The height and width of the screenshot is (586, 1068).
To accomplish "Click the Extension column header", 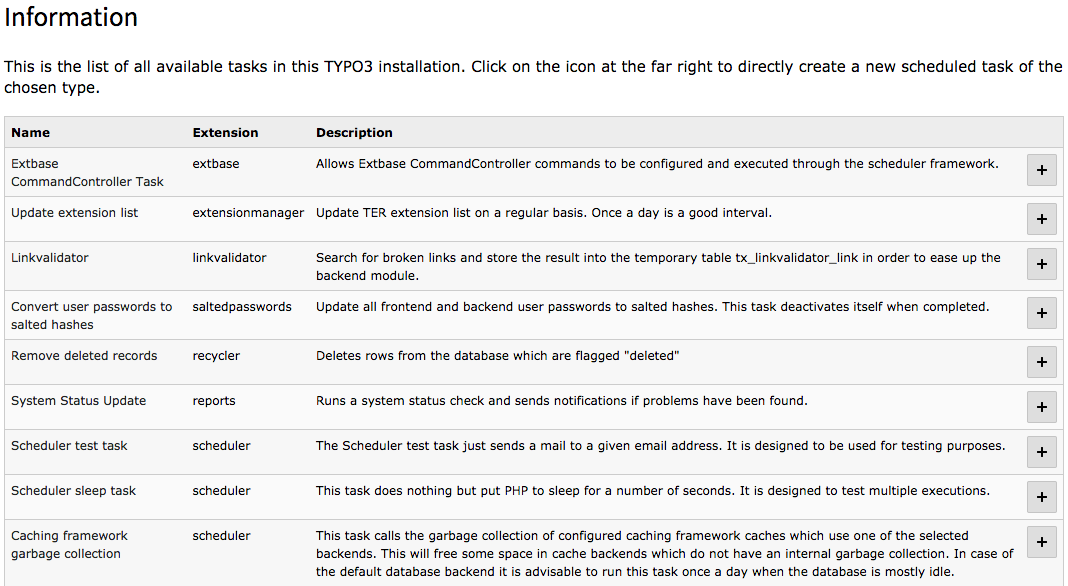I will (225, 133).
